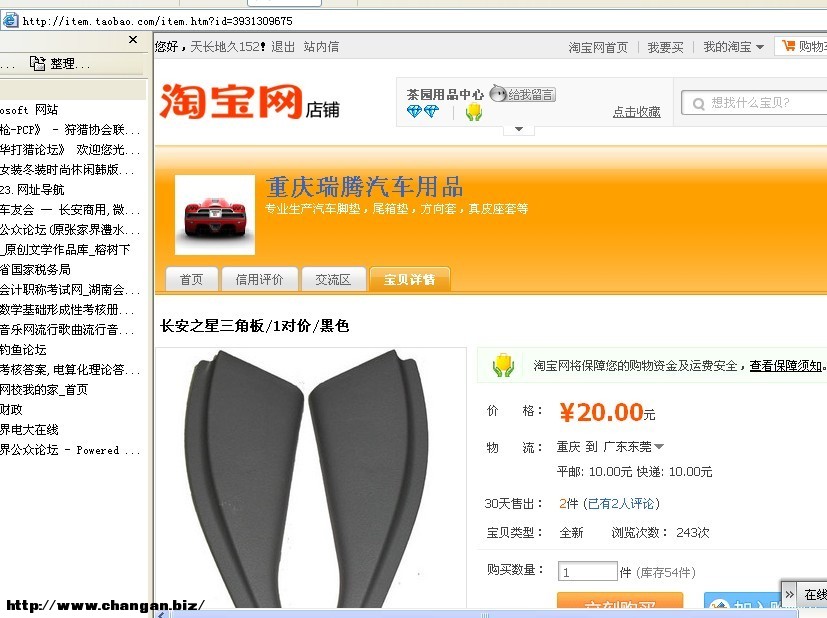
Task: Click the blue diamond credit rating icons
Action: tap(423, 111)
